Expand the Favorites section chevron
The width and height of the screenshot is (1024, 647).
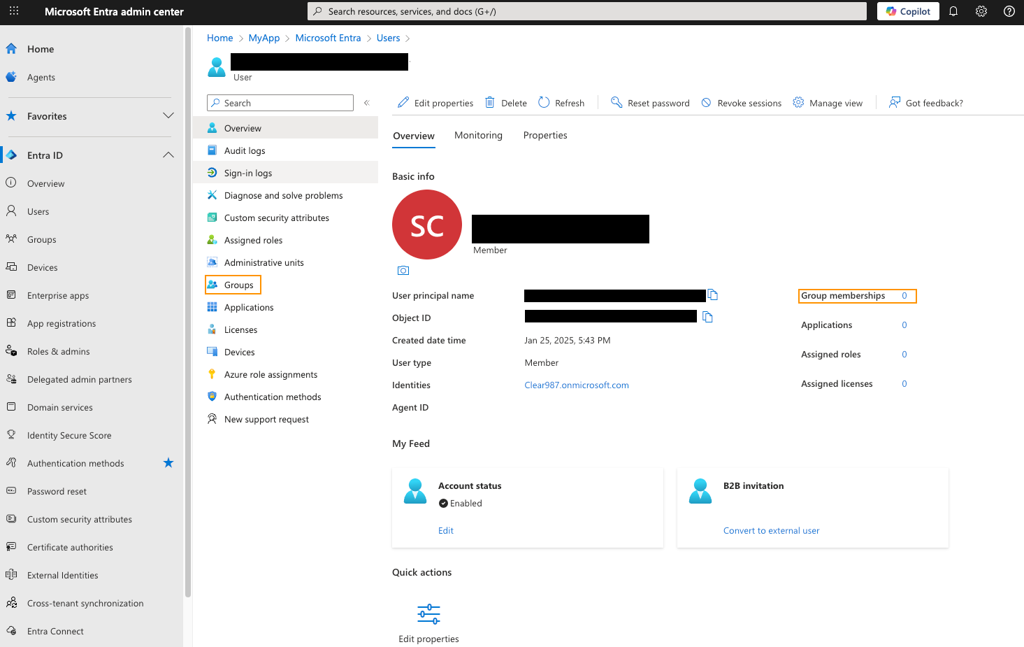pyautogui.click(x=168, y=116)
